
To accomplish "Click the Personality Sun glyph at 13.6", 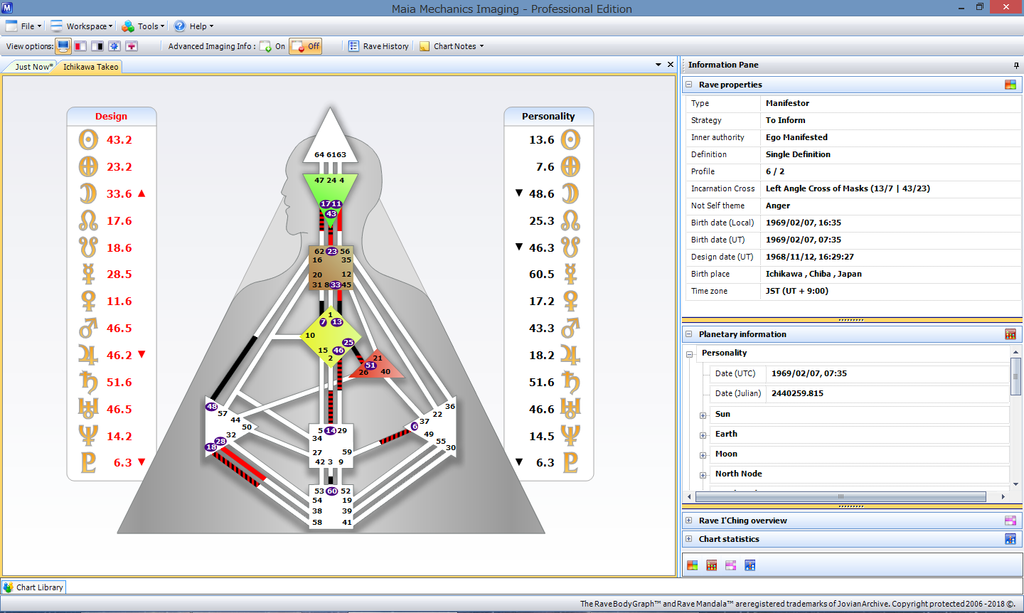I will pos(571,140).
